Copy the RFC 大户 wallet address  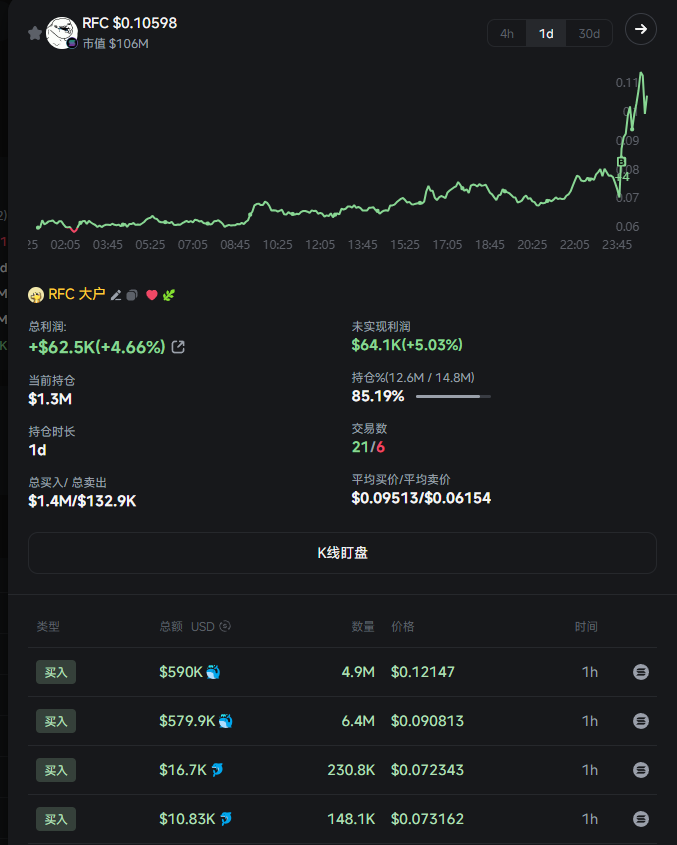click(132, 295)
